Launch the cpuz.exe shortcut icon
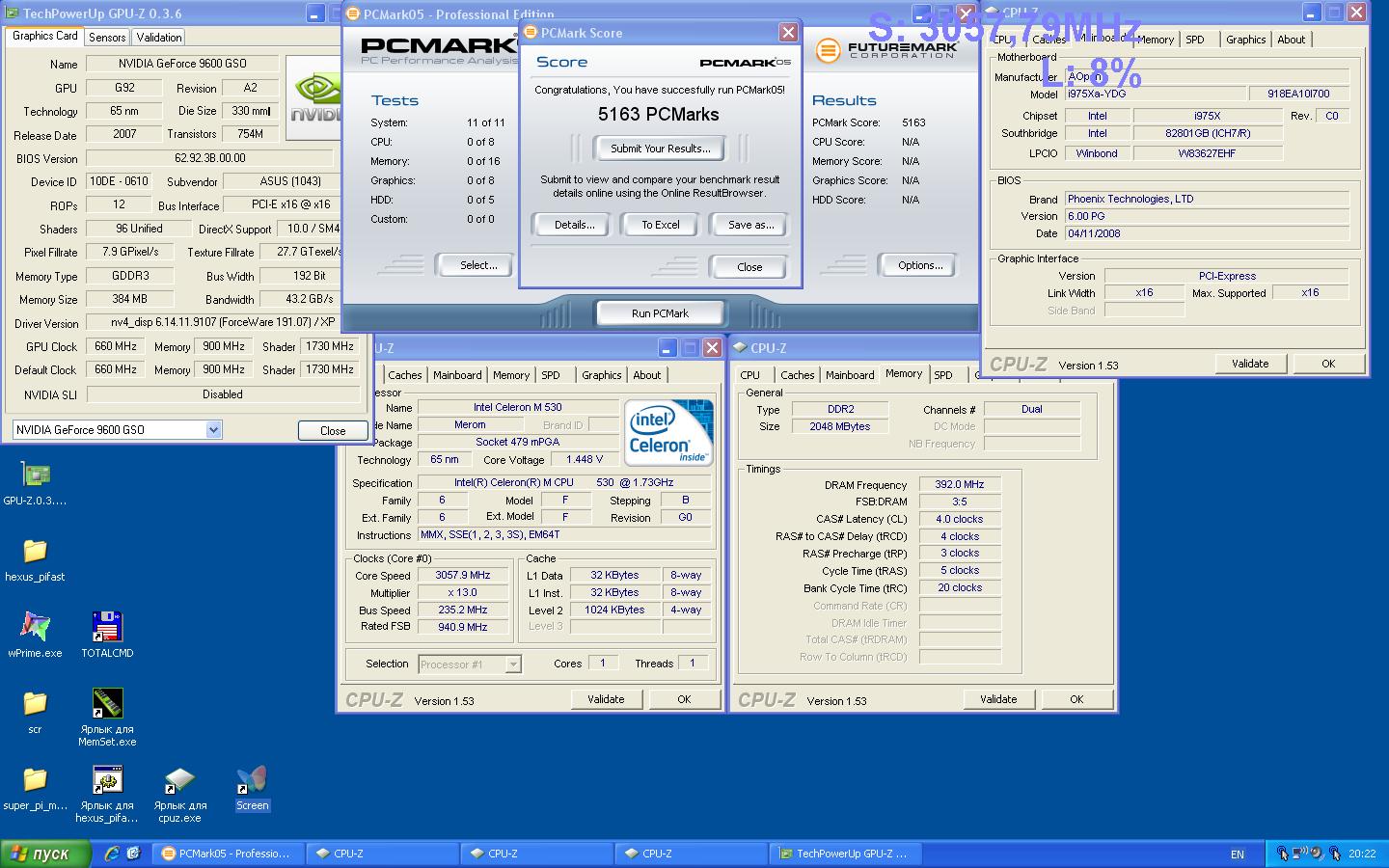Screen dimensions: 1389x868 [x=179, y=779]
